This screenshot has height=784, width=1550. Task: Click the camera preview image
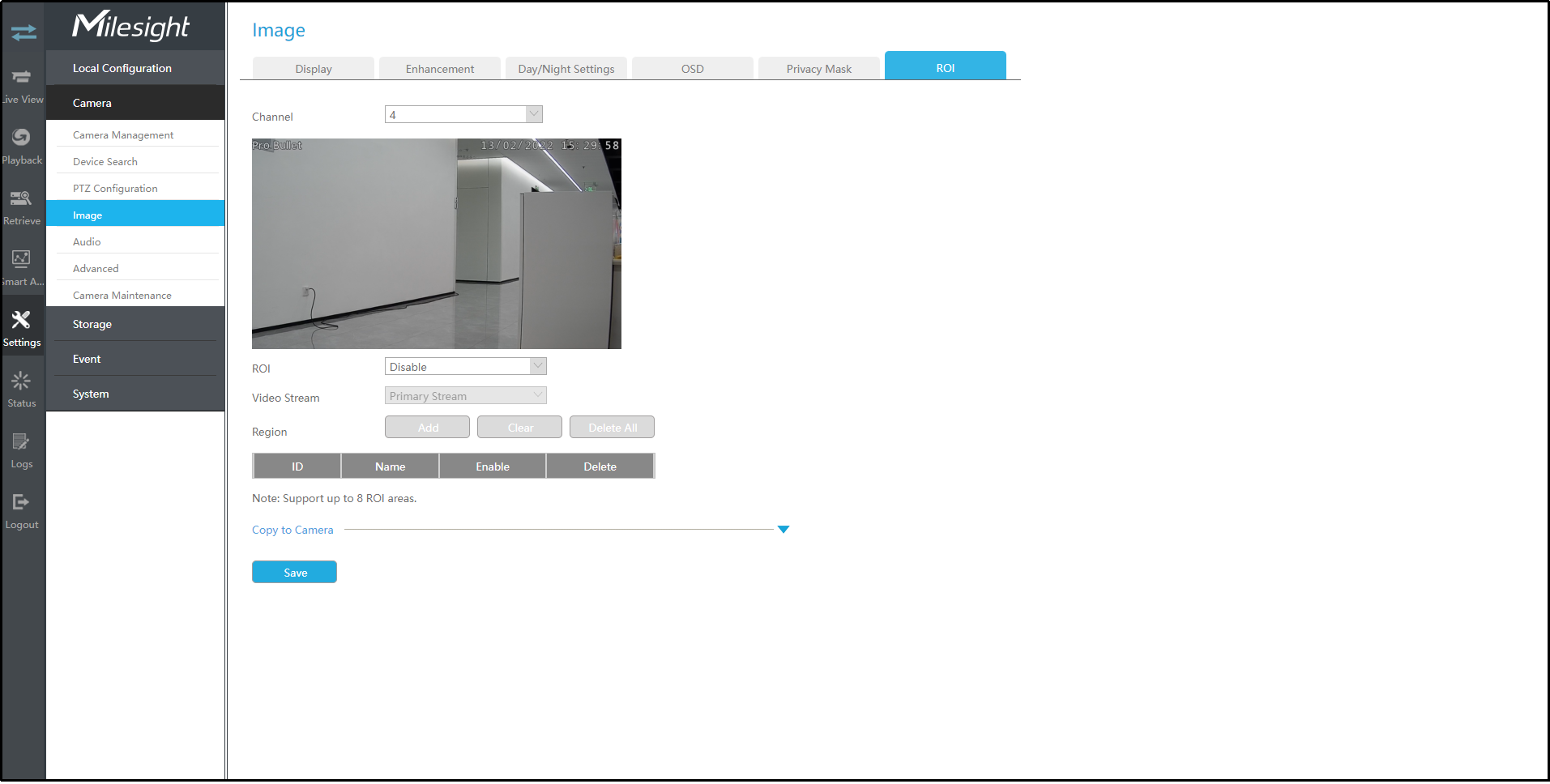(436, 244)
